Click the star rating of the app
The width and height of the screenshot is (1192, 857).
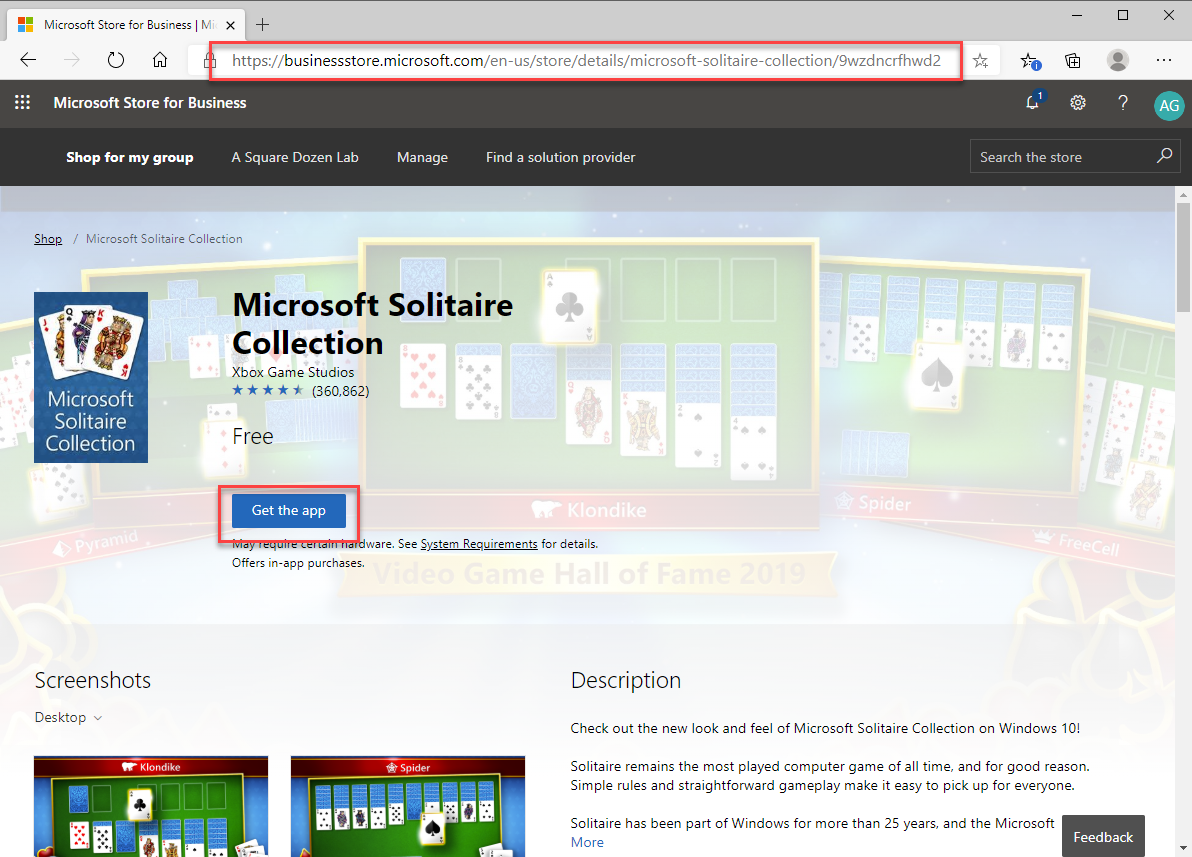coord(268,391)
